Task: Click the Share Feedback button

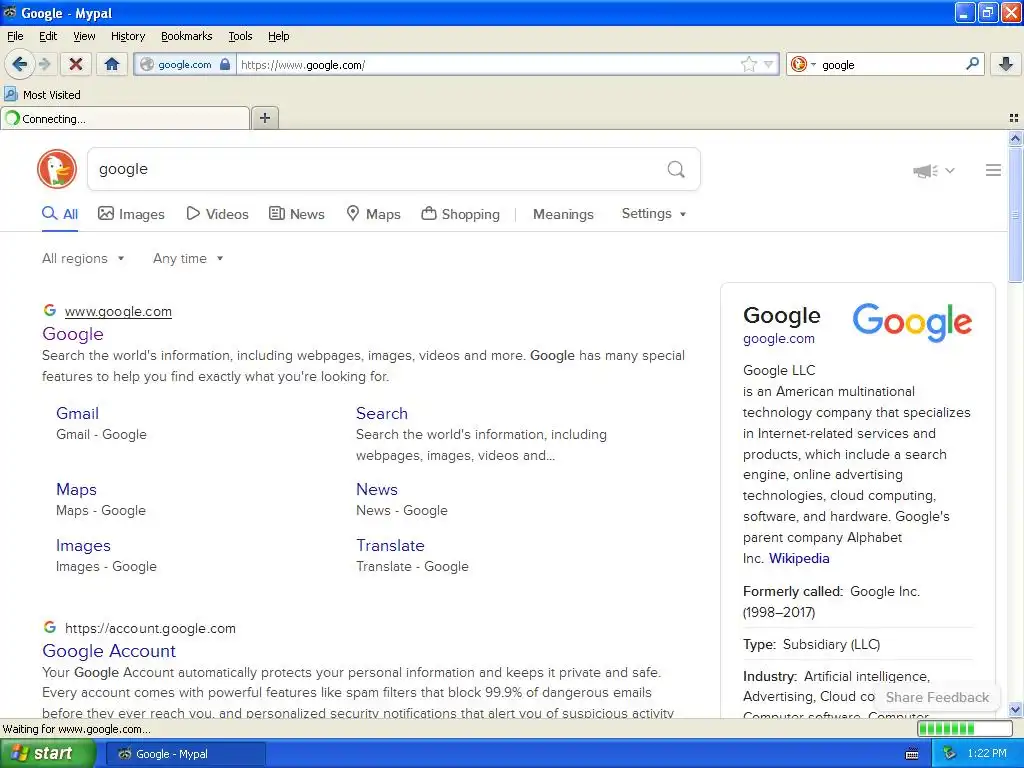Action: click(x=937, y=697)
